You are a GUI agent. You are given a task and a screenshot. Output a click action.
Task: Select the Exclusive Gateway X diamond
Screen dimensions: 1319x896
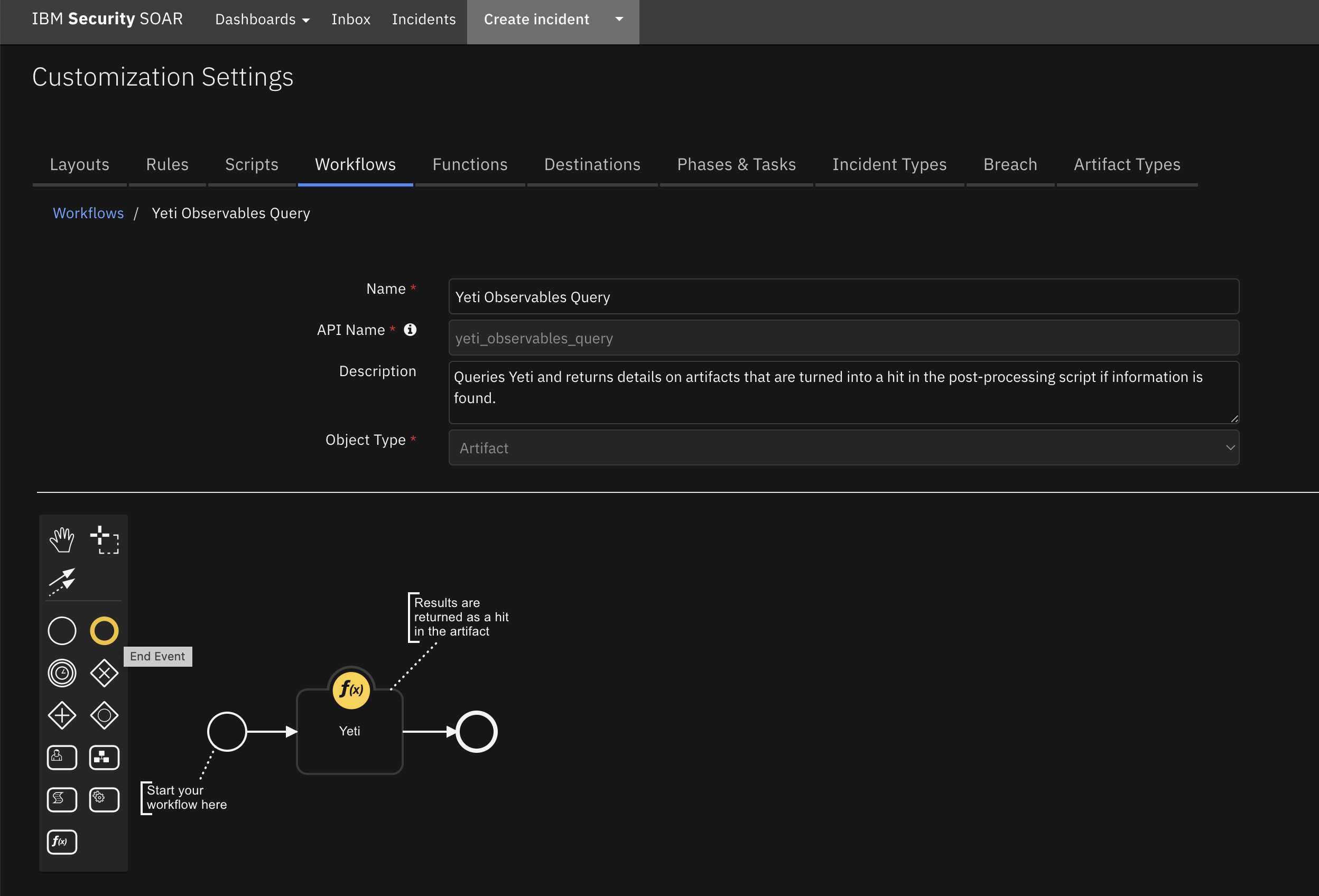[105, 673]
